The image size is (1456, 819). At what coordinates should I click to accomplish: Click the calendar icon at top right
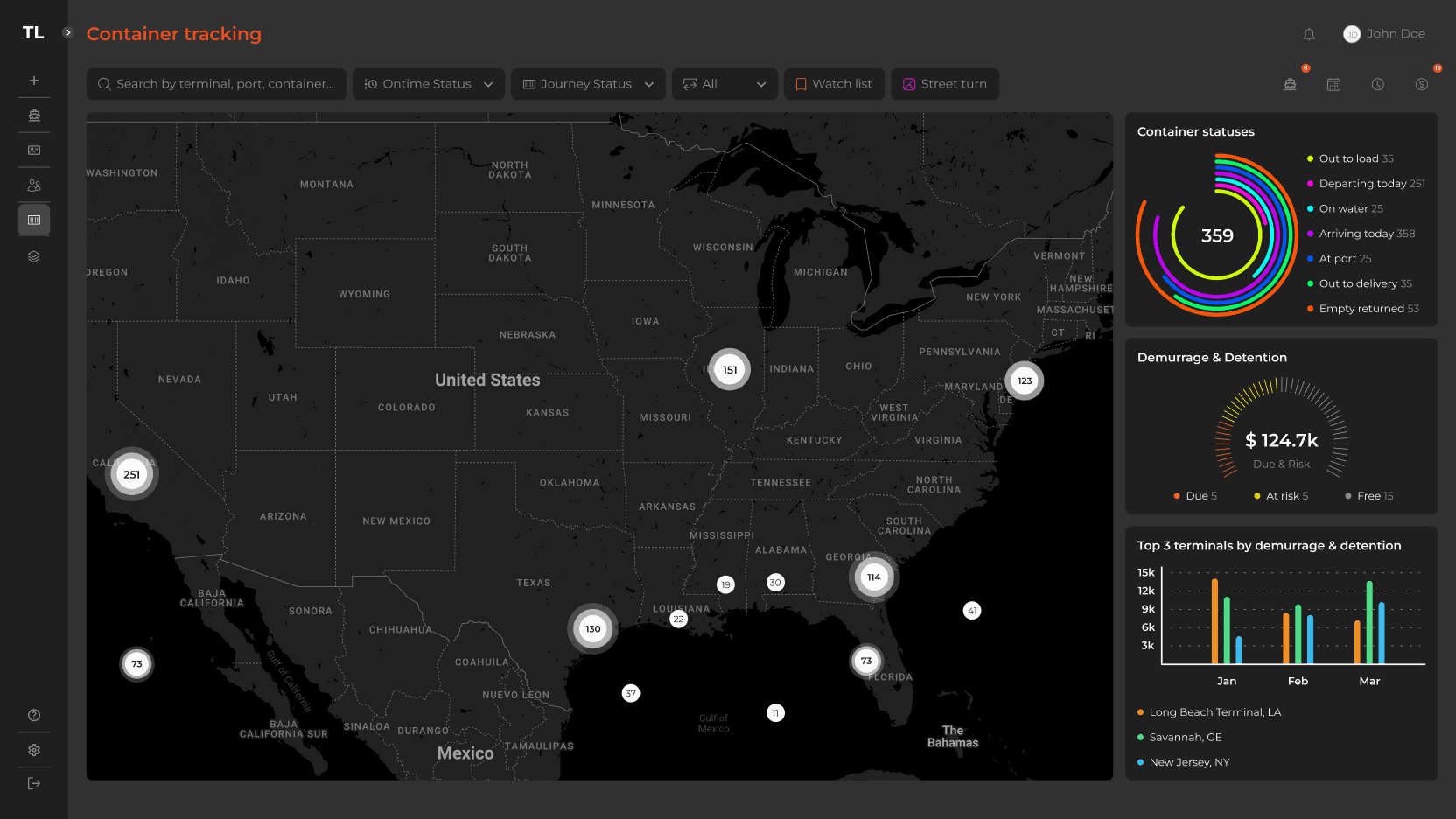click(1333, 84)
